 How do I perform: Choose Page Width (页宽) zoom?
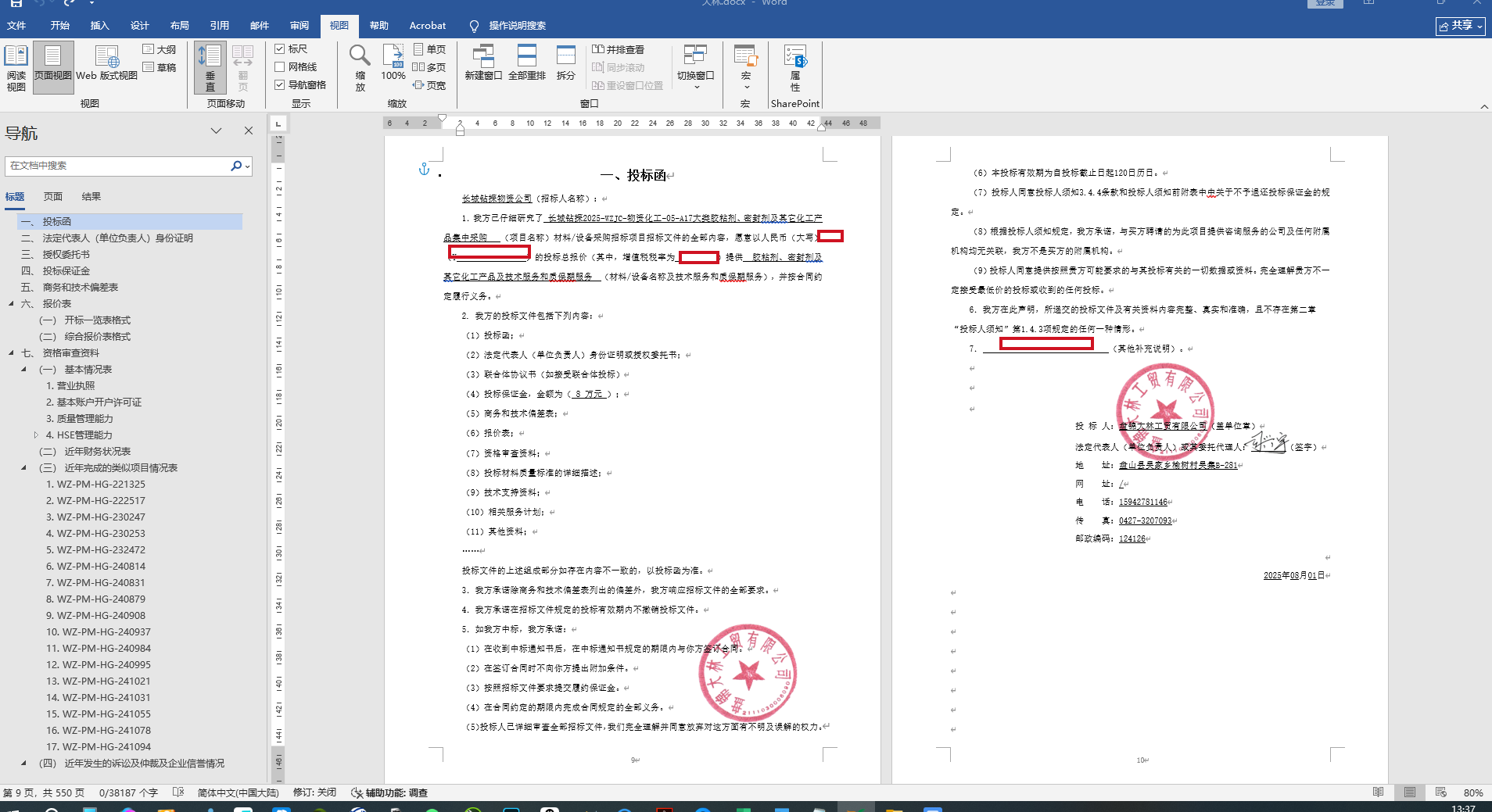(429, 85)
